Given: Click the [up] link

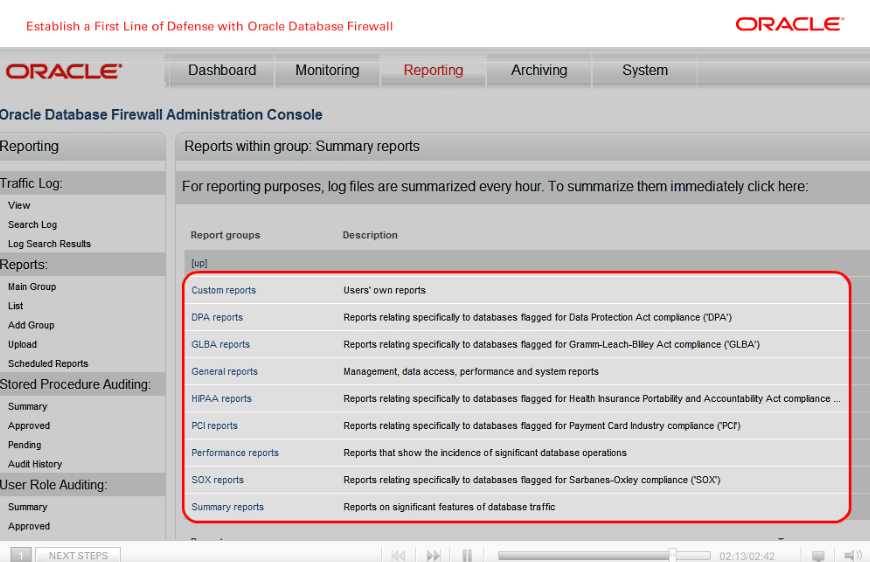Looking at the screenshot, I should click(x=199, y=263).
